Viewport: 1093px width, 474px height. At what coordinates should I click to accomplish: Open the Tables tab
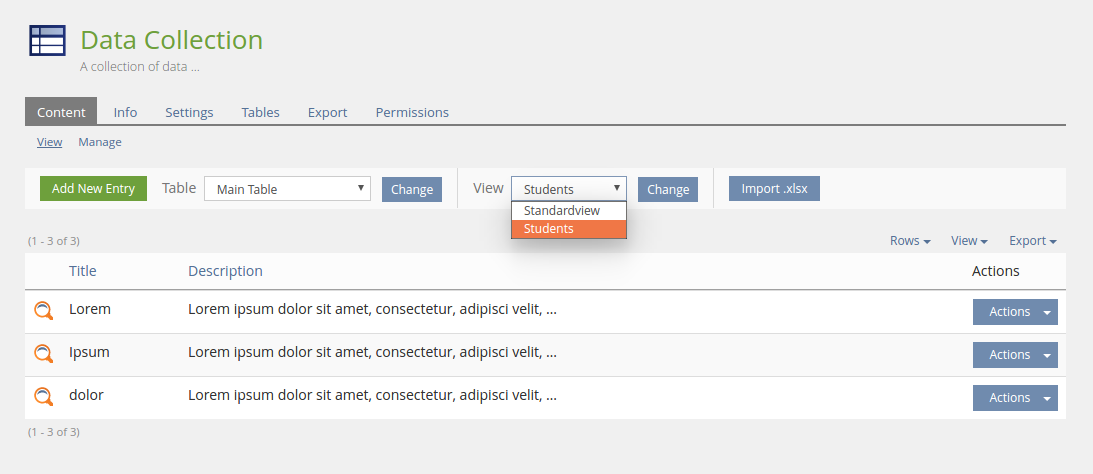(260, 112)
